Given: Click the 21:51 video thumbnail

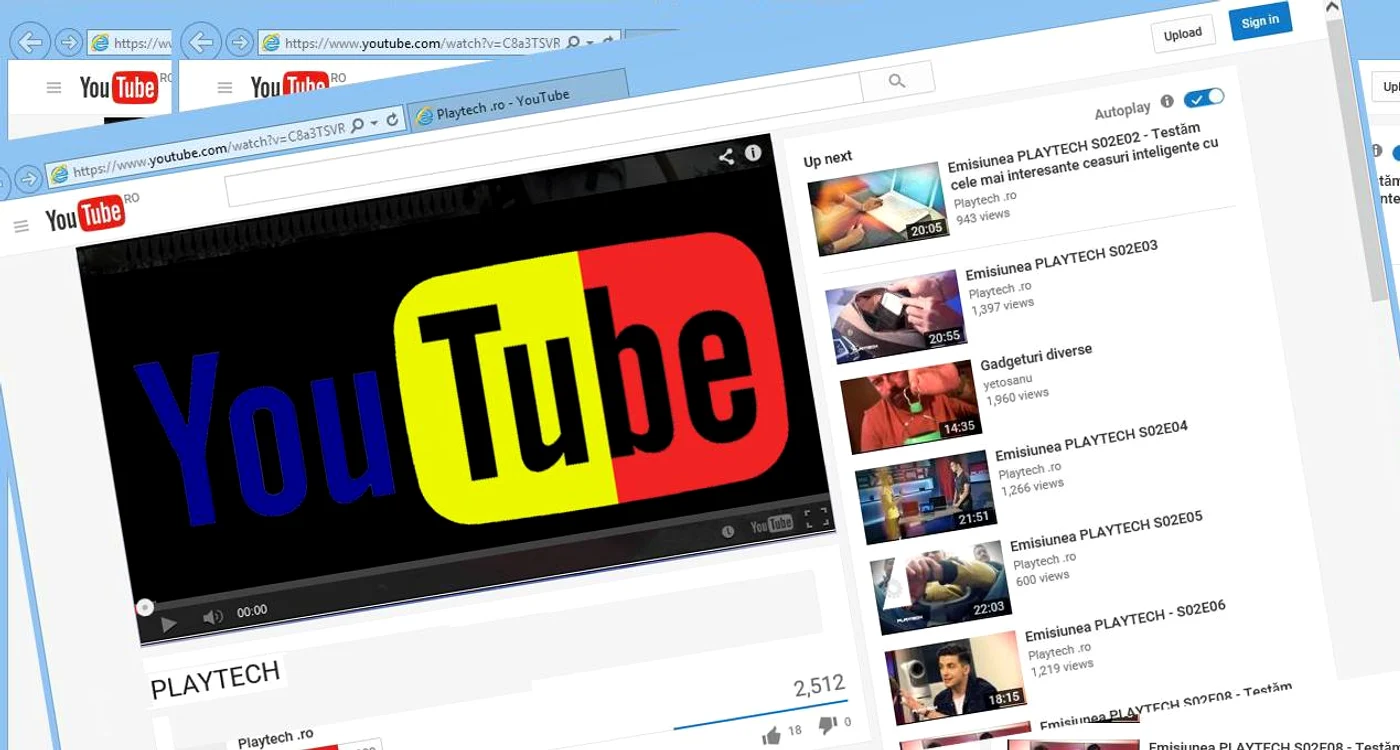Looking at the screenshot, I should click(x=925, y=497).
